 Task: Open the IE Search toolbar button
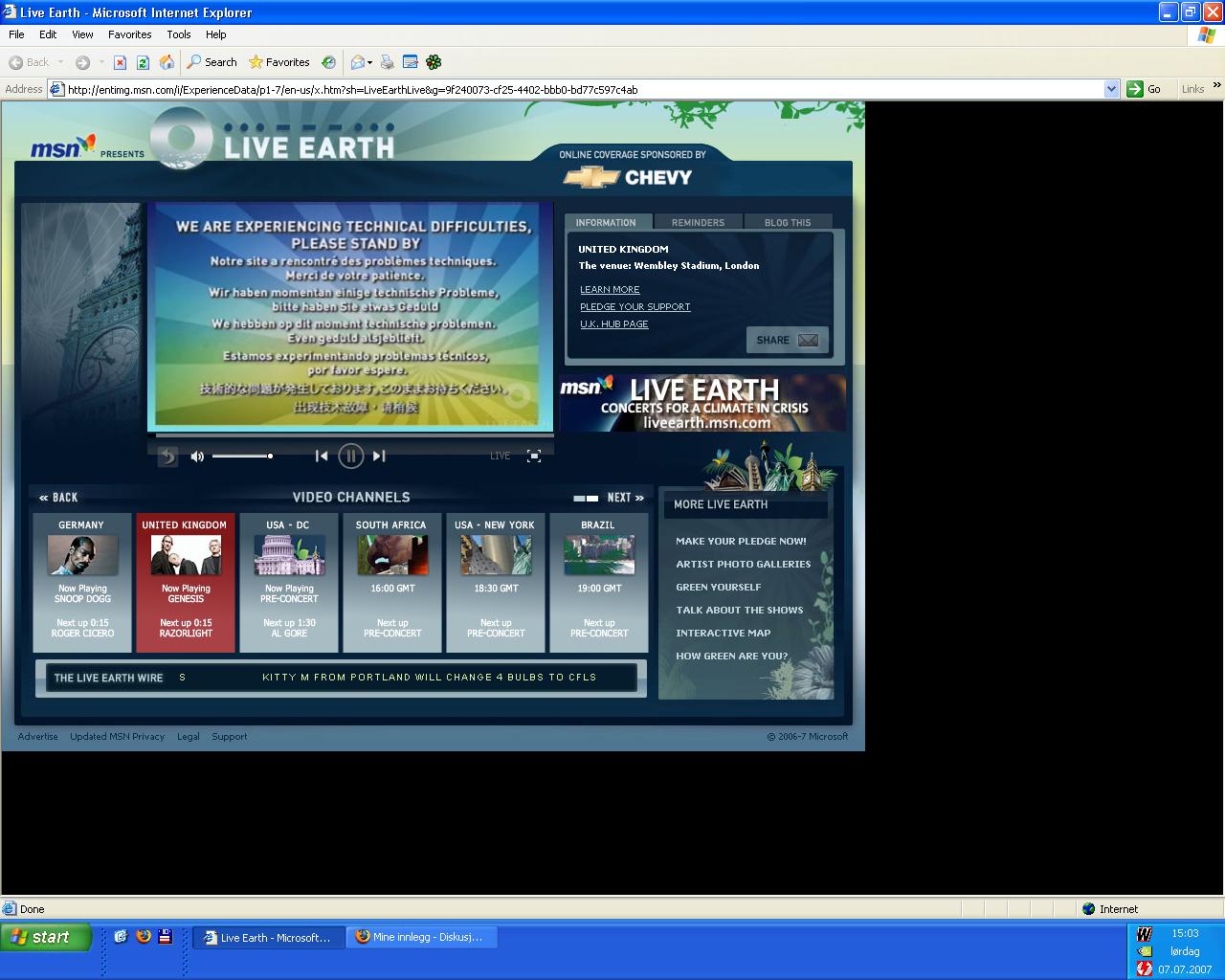click(x=212, y=62)
